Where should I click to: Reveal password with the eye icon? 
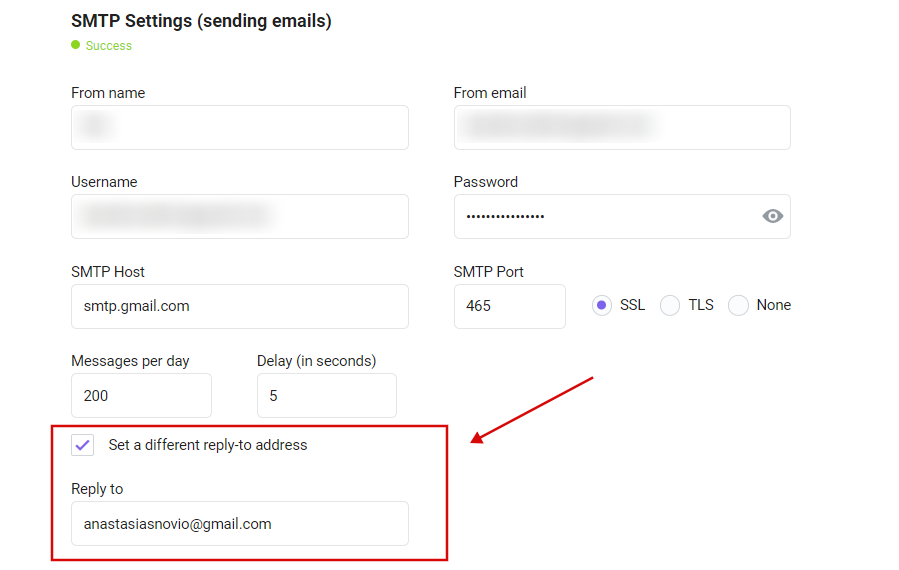772,216
